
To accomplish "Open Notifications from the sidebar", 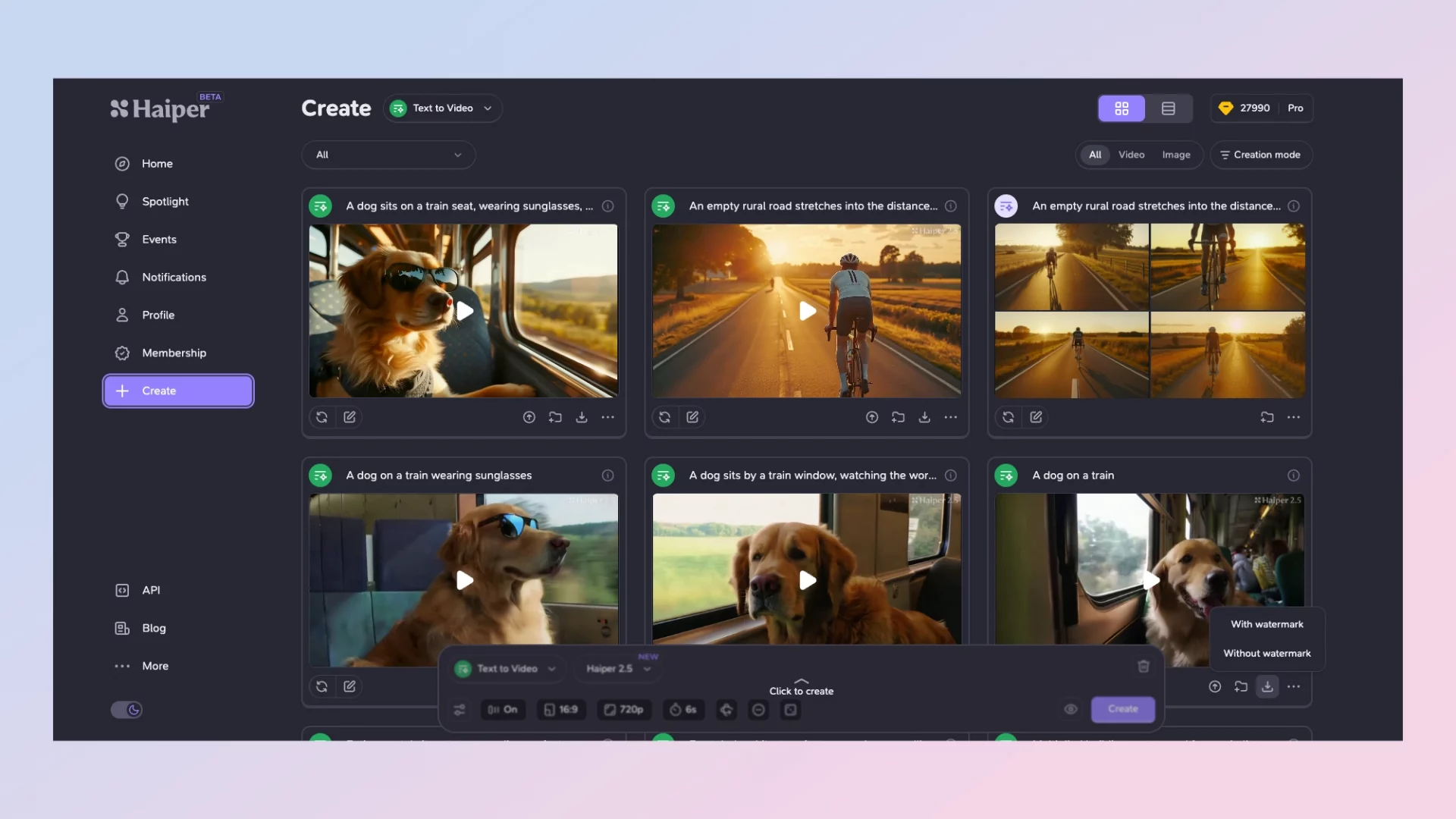I will pyautogui.click(x=174, y=277).
